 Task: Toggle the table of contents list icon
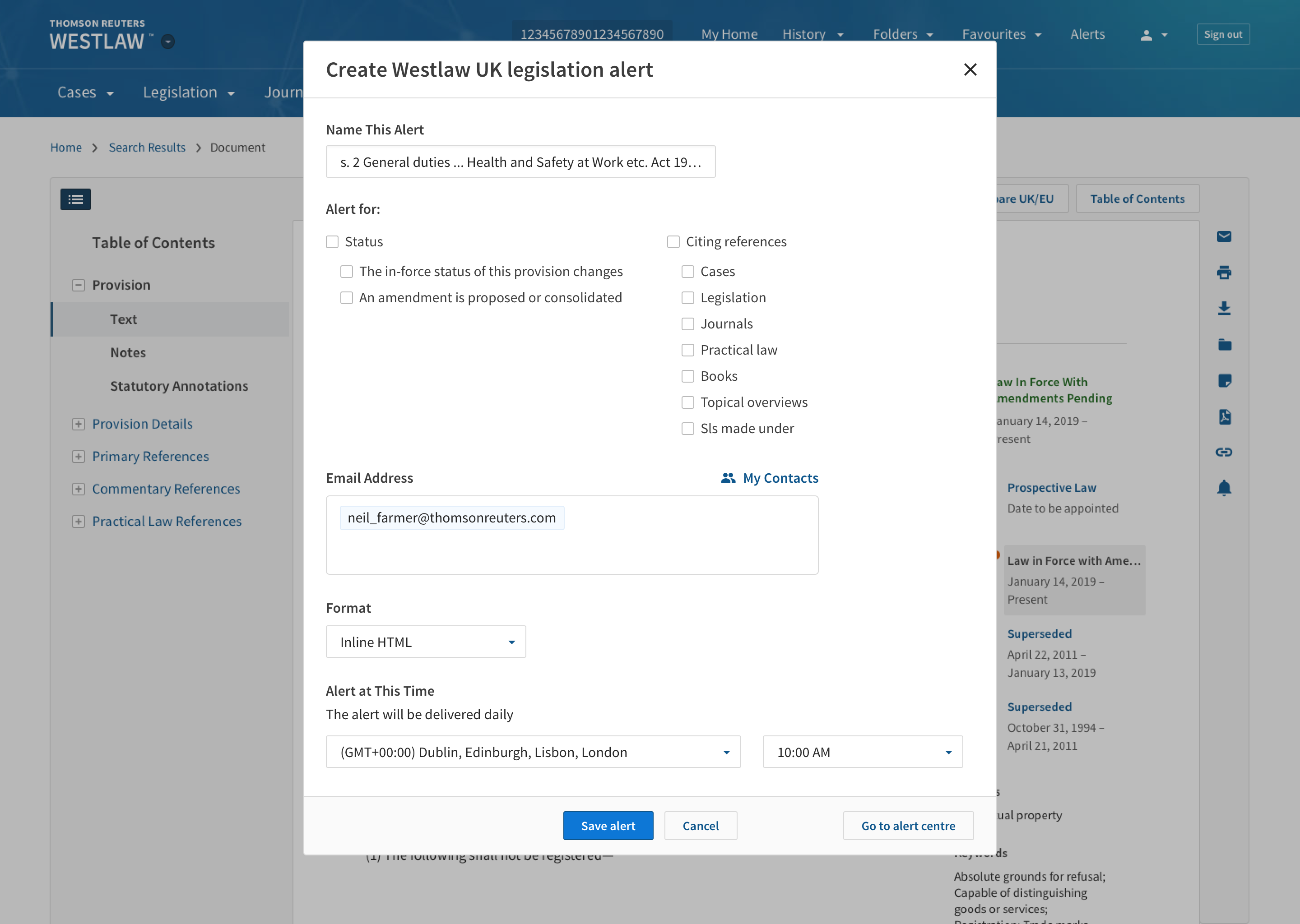(x=76, y=199)
